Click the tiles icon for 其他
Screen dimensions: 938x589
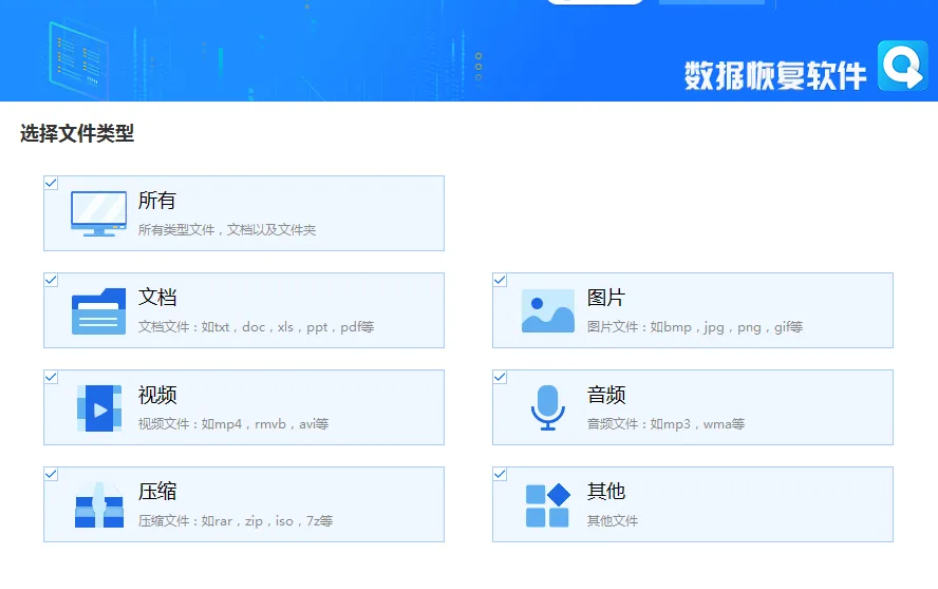click(x=547, y=505)
